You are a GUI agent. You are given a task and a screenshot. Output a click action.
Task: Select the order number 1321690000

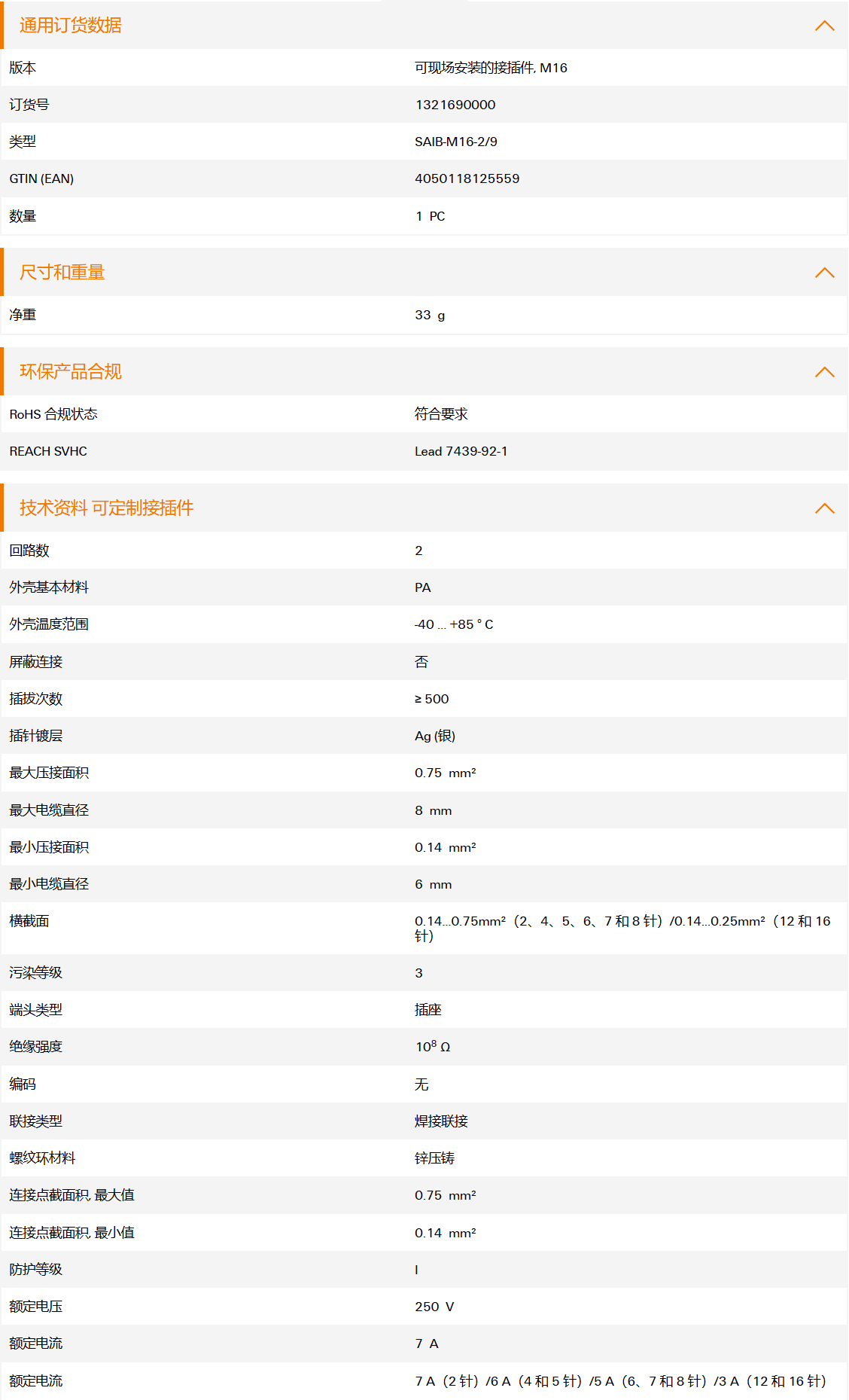pyautogui.click(x=455, y=105)
